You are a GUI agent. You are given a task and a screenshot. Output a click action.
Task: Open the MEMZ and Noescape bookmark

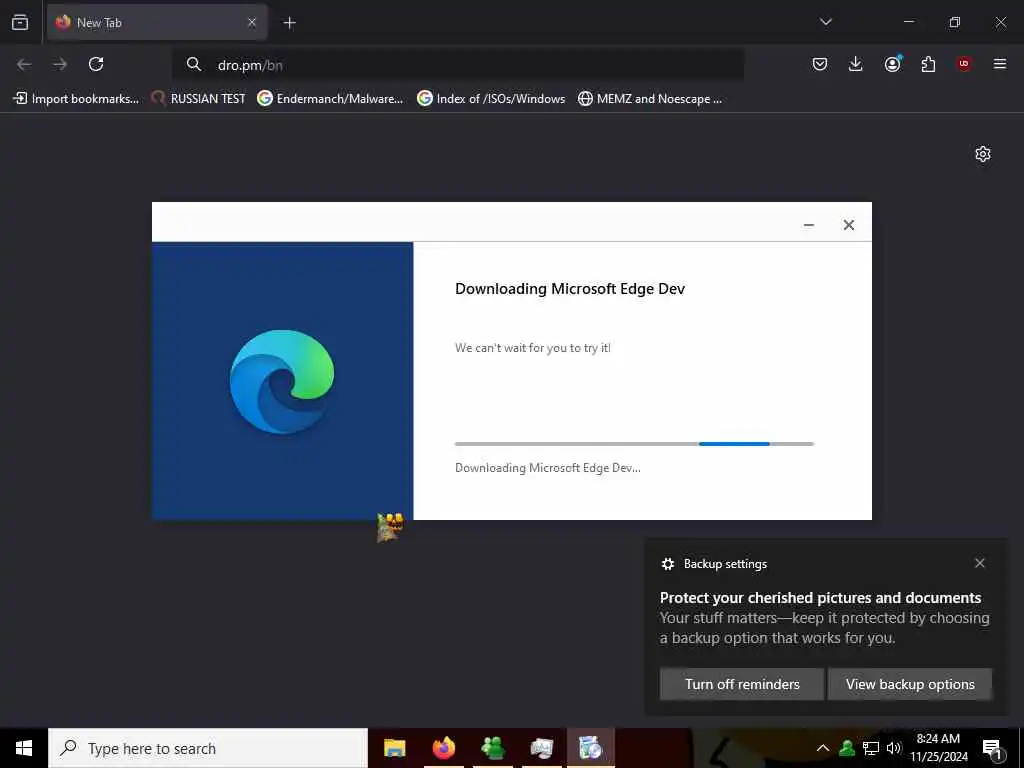[x=650, y=99]
